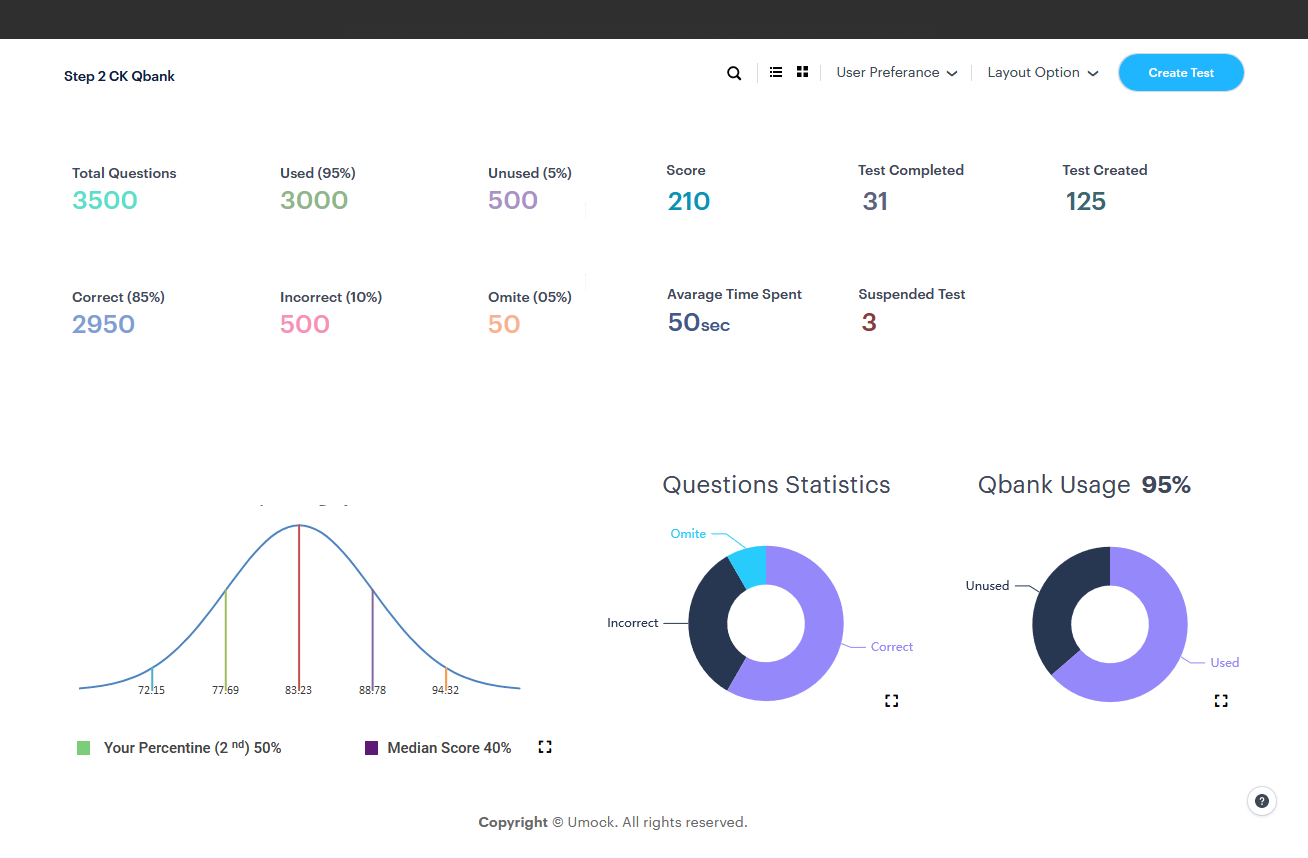Select the Total Questions value 3500
This screenshot has height=858, width=1308.
[x=105, y=200]
